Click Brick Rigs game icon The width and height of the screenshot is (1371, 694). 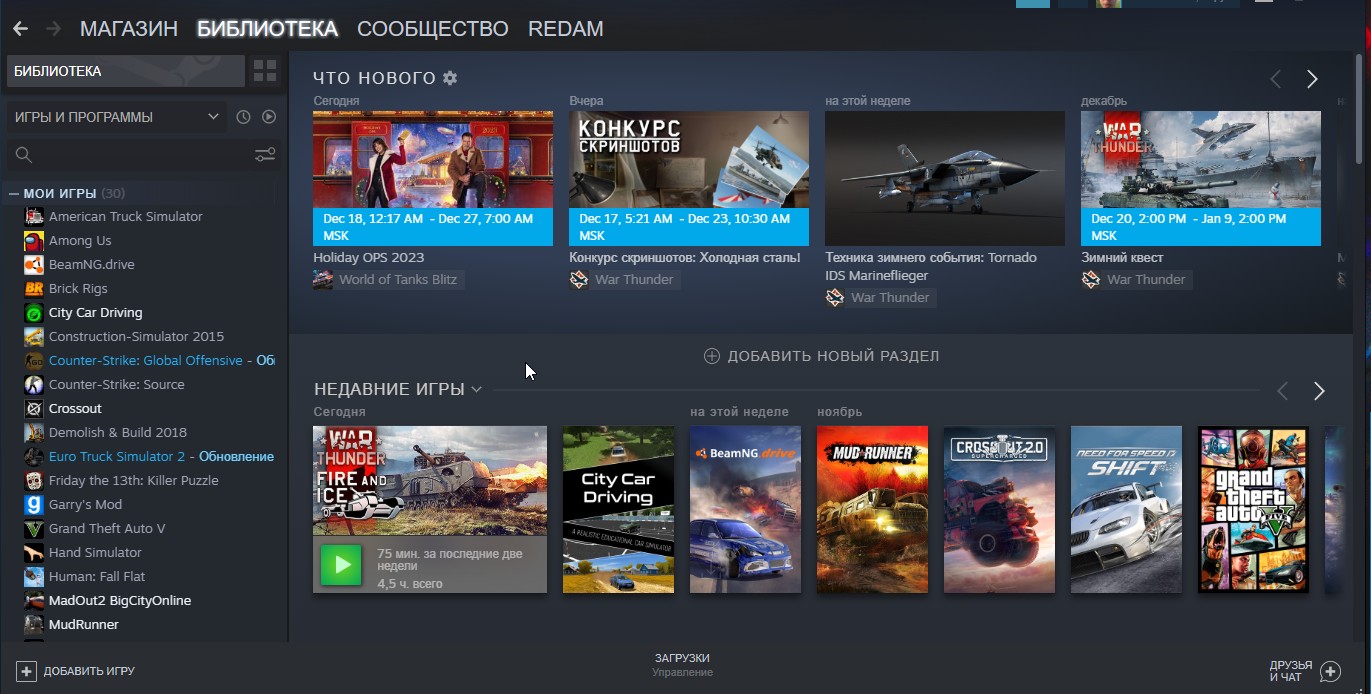tap(34, 288)
